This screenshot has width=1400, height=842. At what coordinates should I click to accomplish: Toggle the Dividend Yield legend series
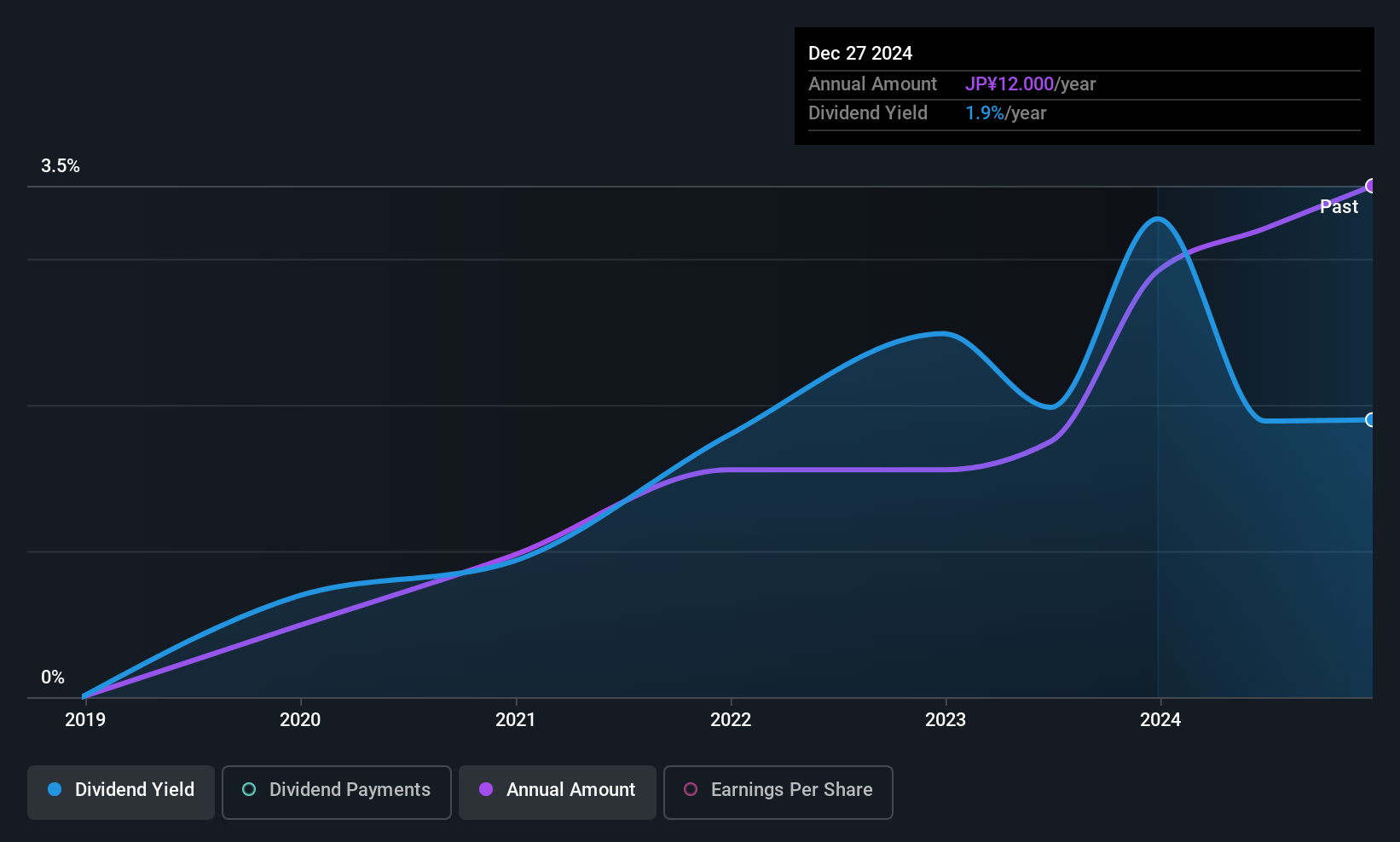click(121, 792)
